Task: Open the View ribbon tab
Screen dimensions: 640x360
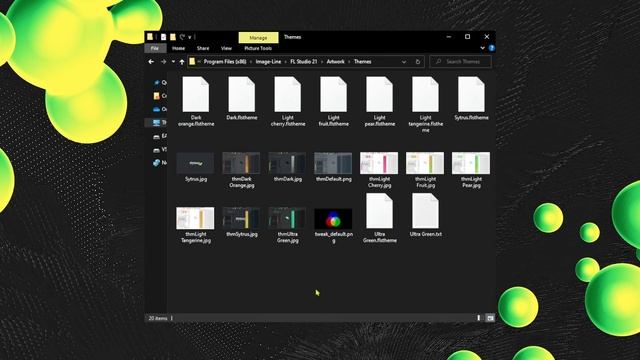Action: [x=226, y=48]
